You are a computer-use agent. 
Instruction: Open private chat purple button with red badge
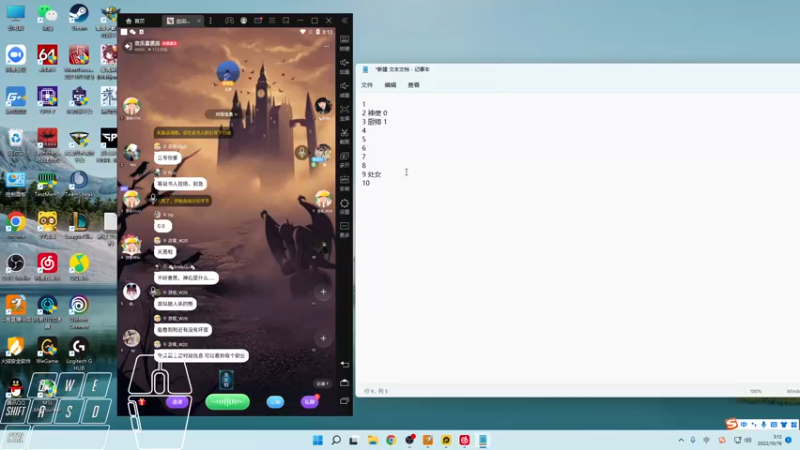[309, 402]
